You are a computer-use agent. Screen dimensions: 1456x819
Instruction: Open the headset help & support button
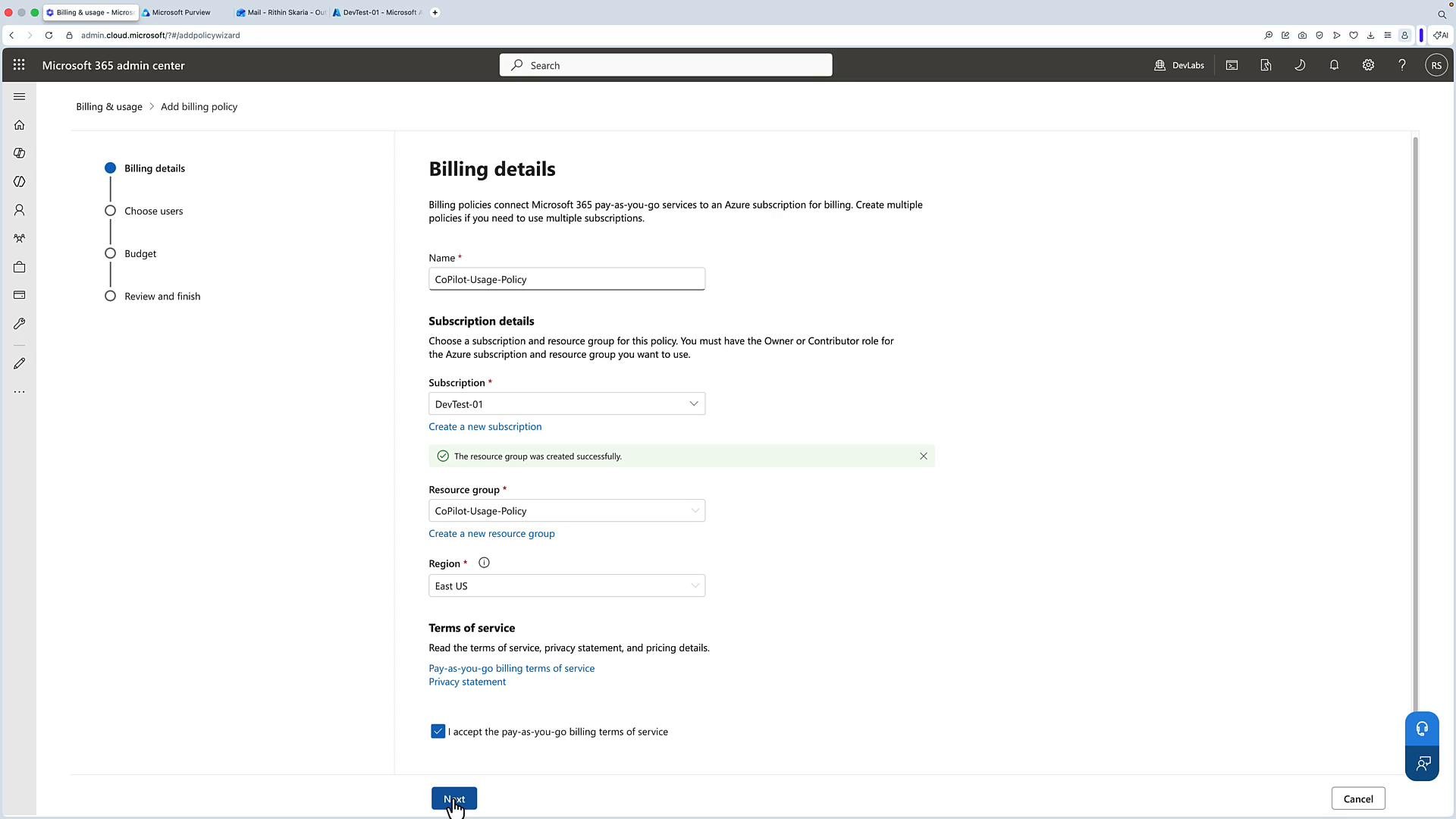click(x=1422, y=730)
